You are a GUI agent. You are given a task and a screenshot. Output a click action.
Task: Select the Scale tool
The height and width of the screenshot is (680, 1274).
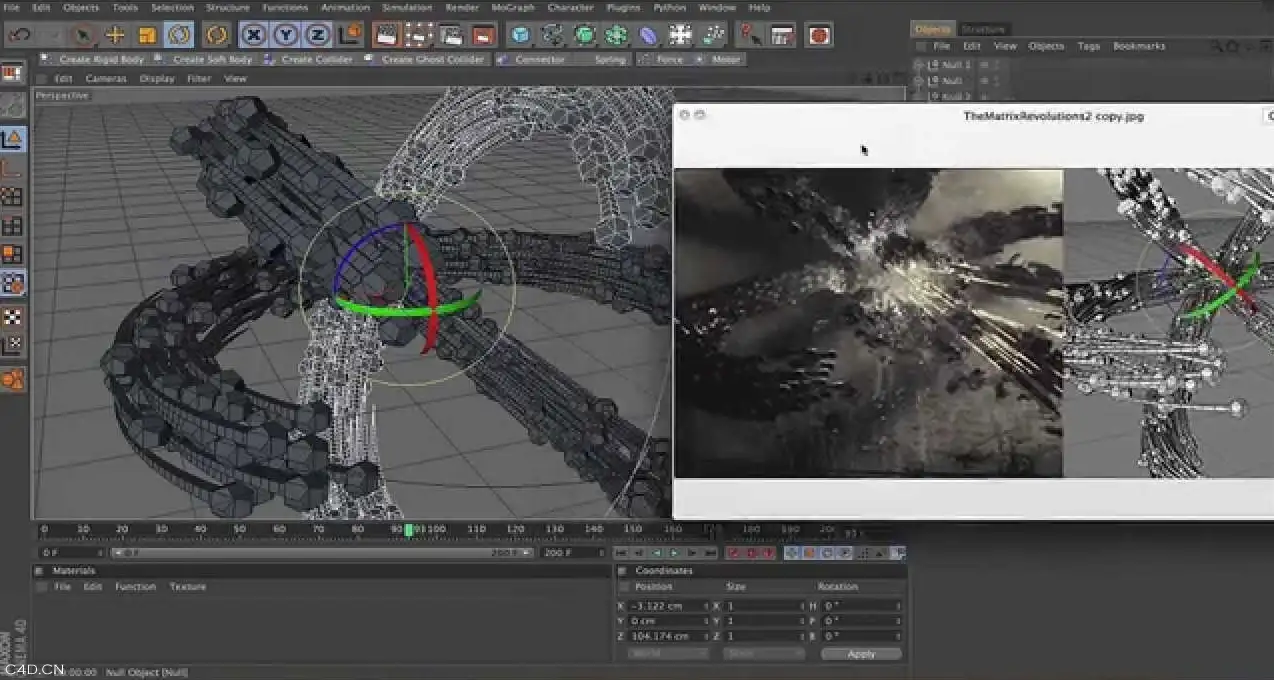pyautogui.click(x=147, y=35)
